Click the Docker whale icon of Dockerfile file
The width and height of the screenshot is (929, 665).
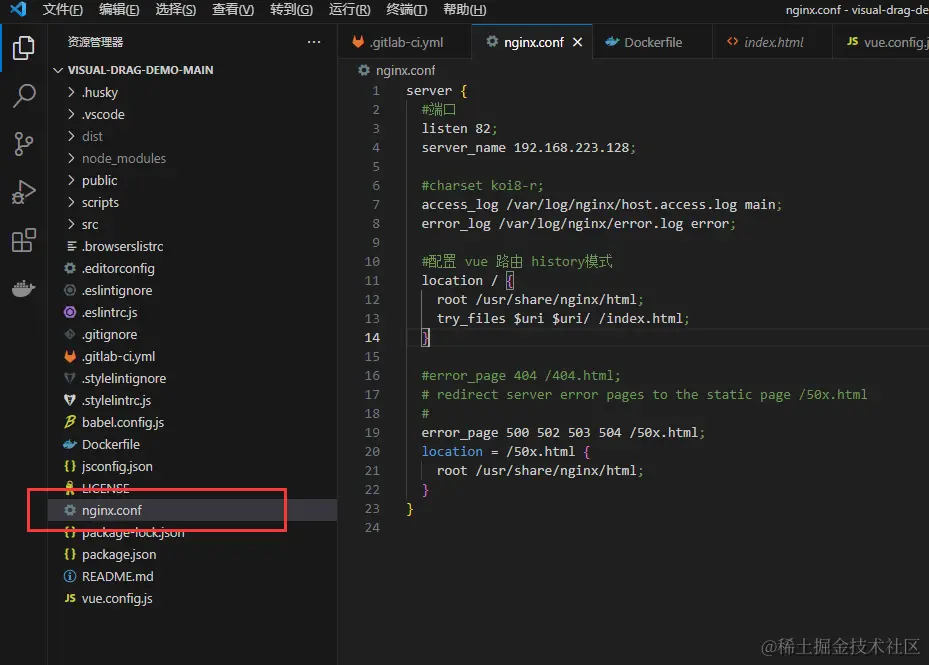(x=70, y=445)
